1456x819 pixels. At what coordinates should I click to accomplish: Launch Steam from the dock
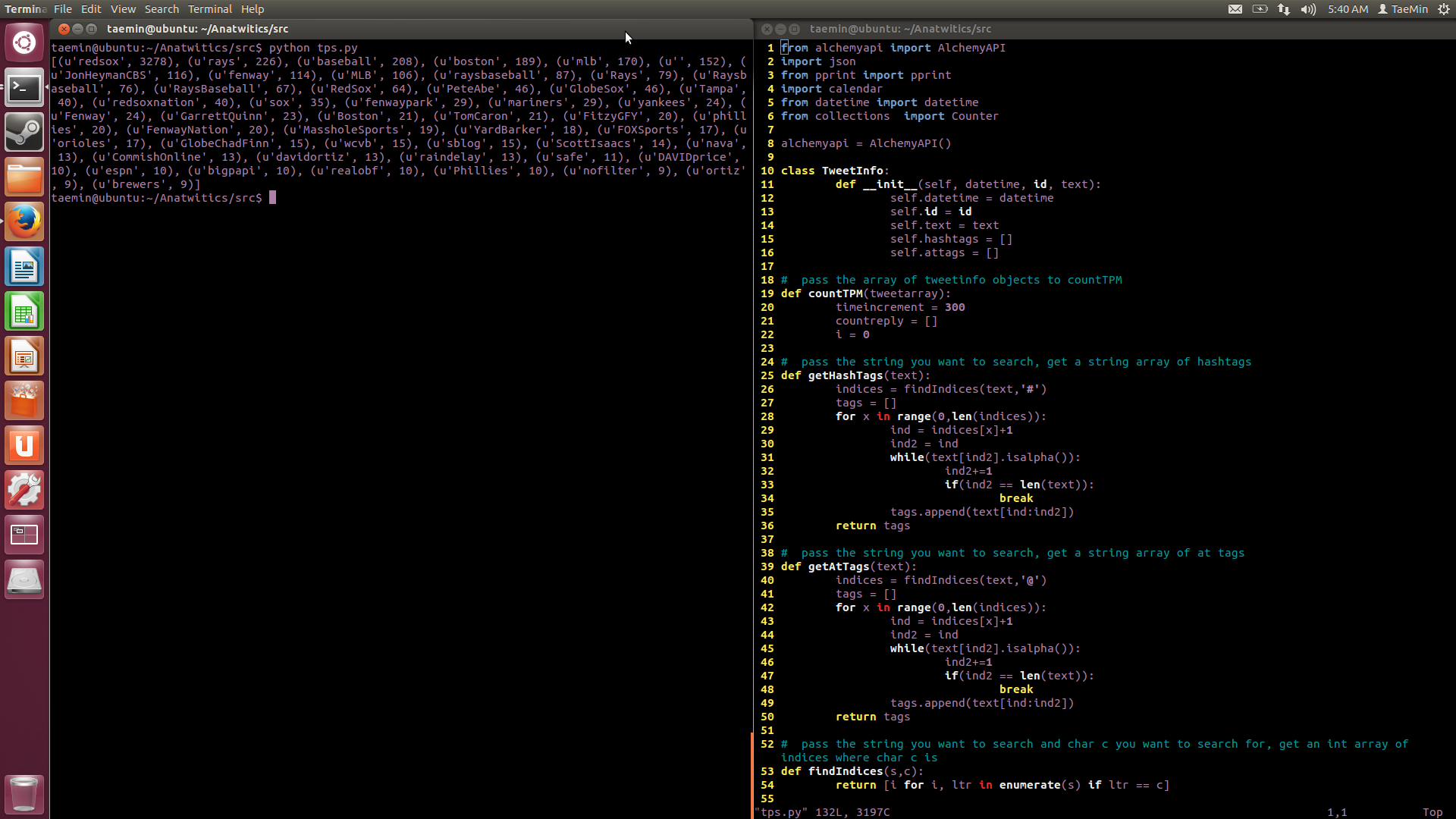coord(24,133)
